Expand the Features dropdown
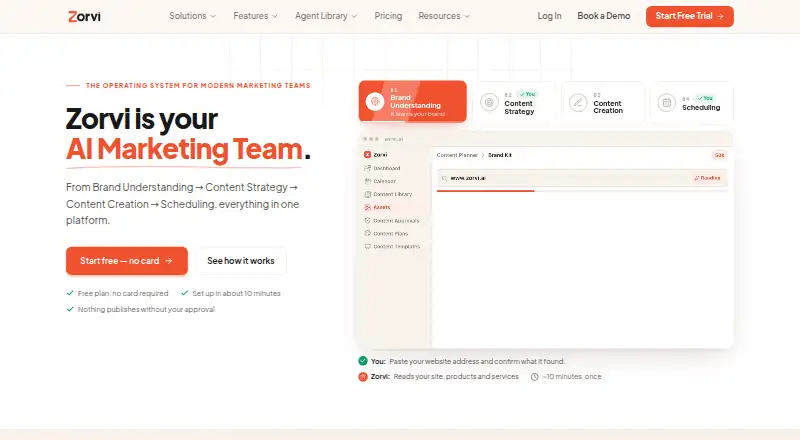The image size is (800, 440). (255, 16)
